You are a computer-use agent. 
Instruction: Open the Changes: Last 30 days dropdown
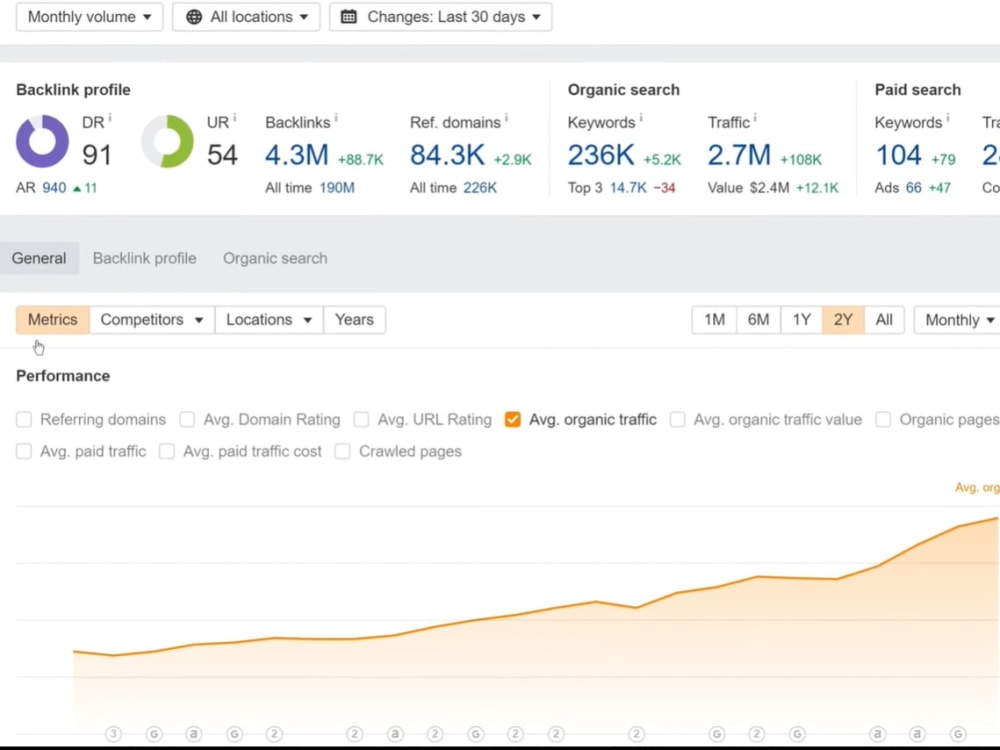[x=441, y=17]
